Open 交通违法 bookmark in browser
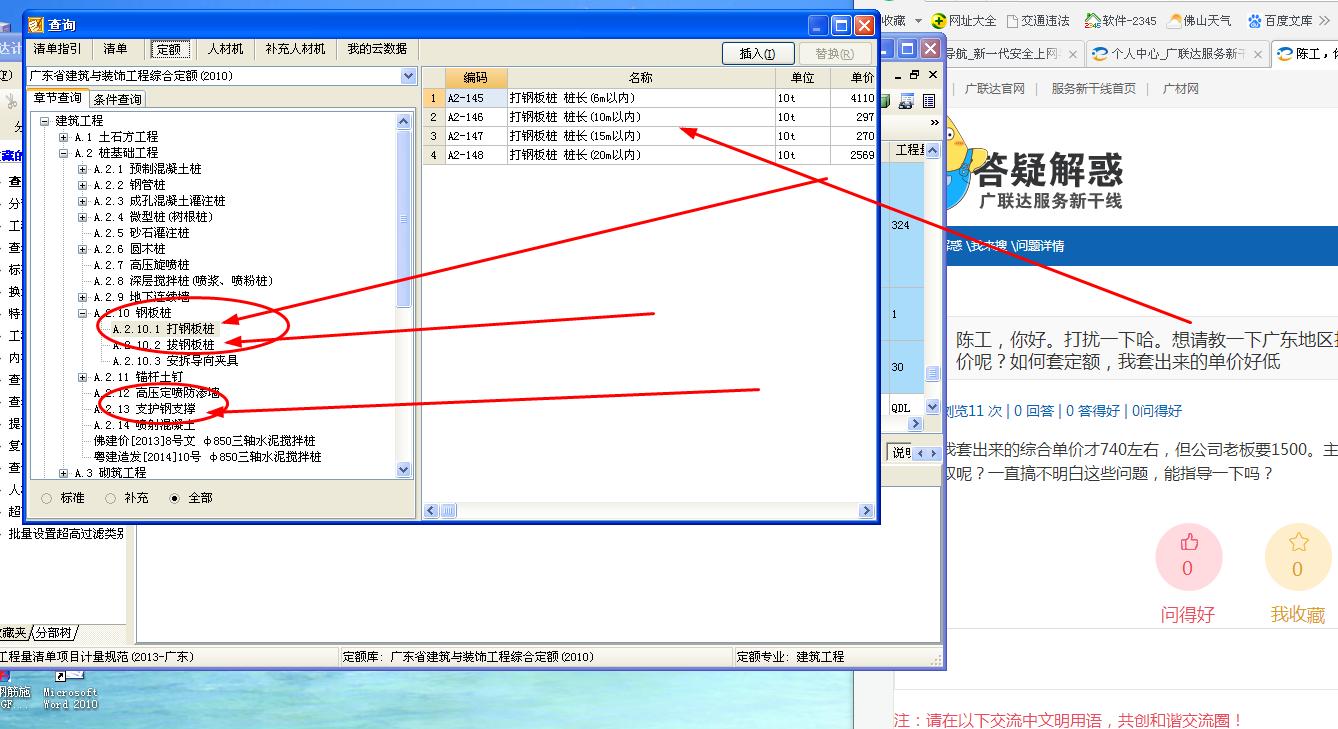This screenshot has width=1338, height=729. point(1037,20)
